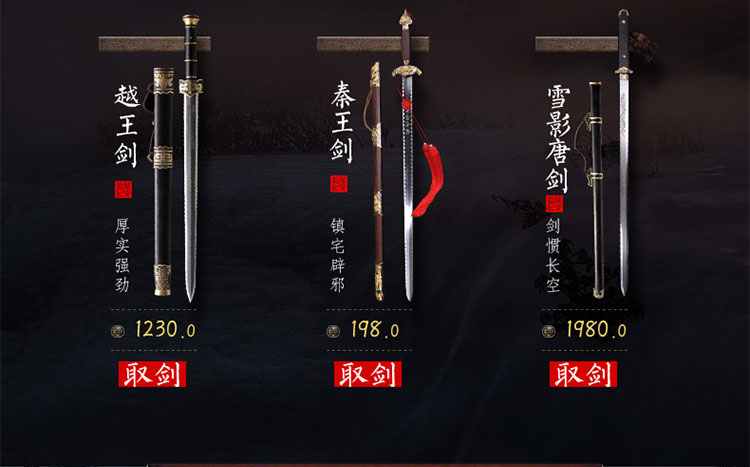The image size is (750, 467).
Task: Click the coin icon beside 1230.0
Action: tap(118, 331)
